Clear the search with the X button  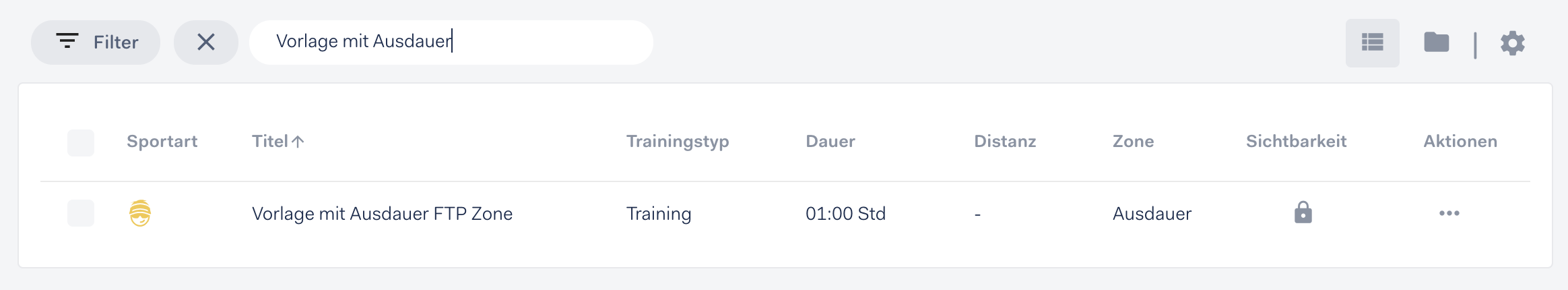click(x=206, y=42)
